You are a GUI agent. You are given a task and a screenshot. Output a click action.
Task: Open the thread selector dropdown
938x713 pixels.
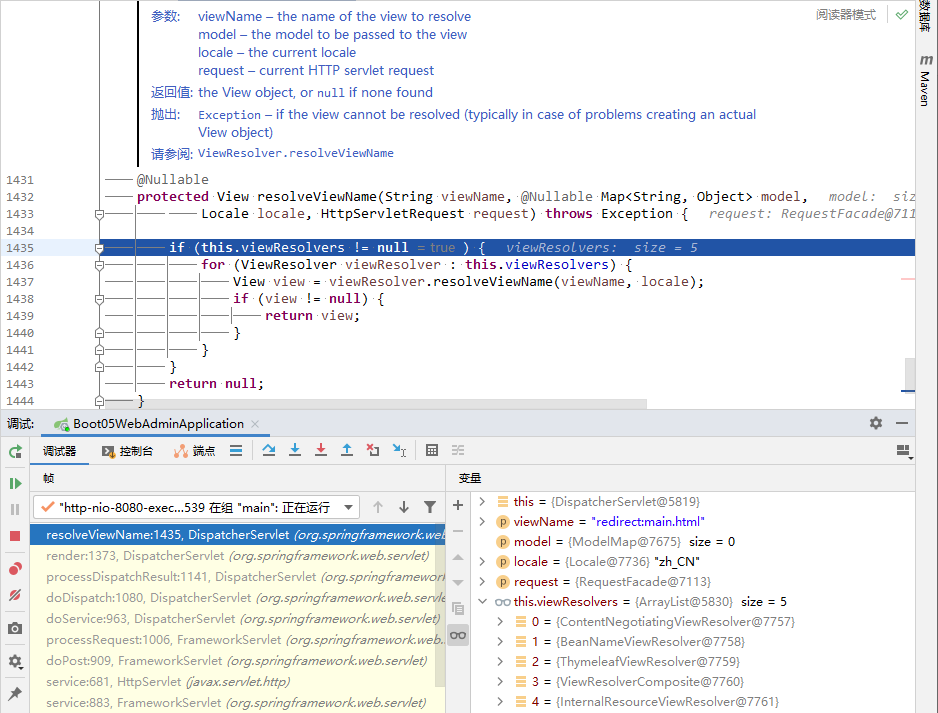[x=196, y=508]
